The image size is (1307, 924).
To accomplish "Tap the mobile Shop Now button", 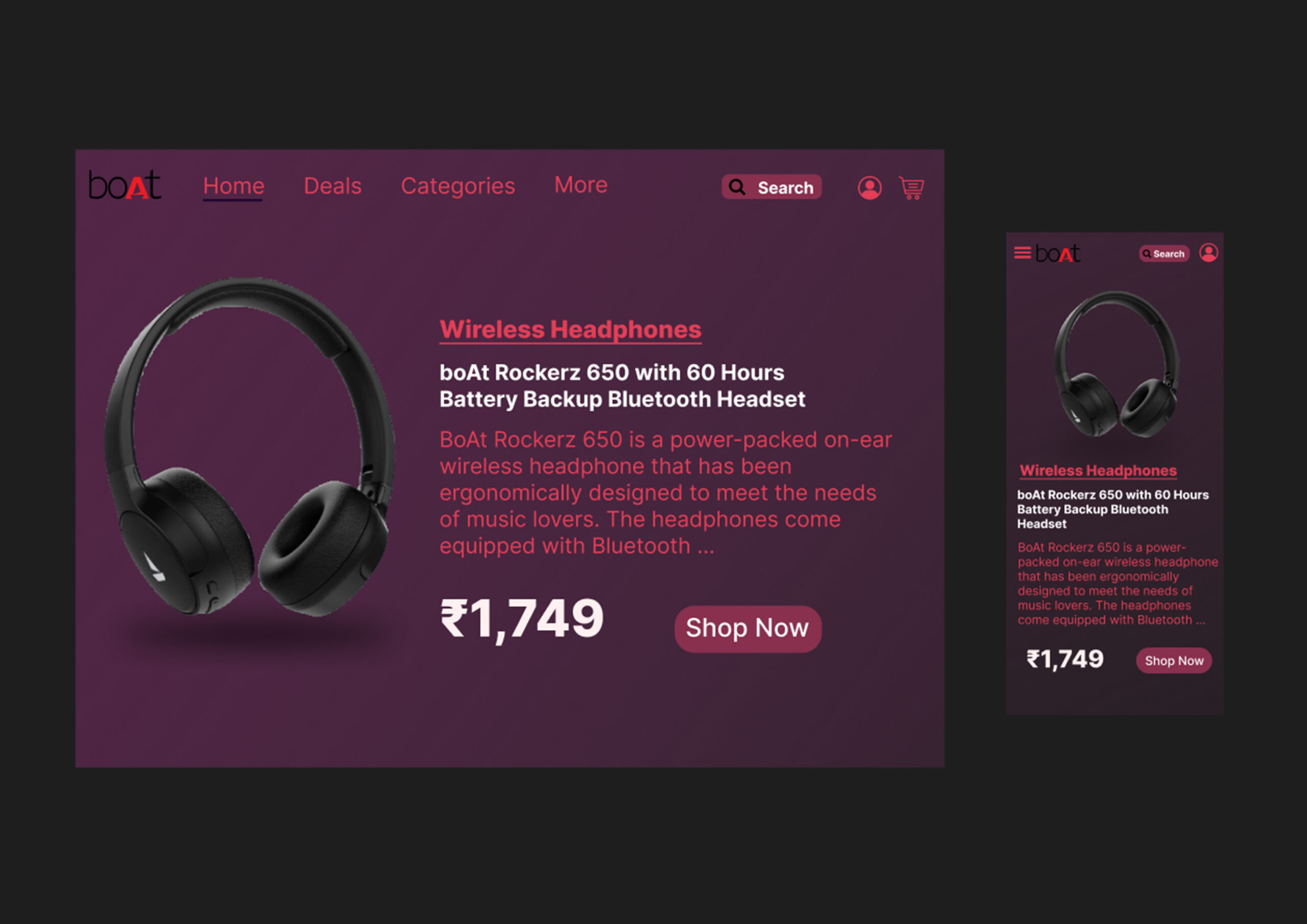I will (x=1174, y=661).
